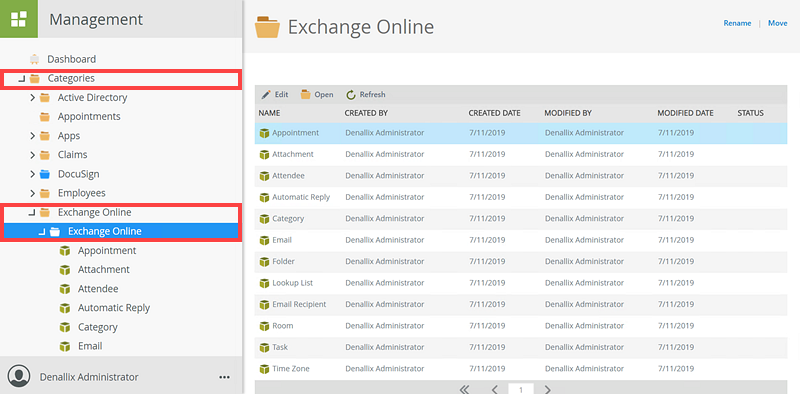Click the Open folder icon in toolbar
Screen dimensions: 800x394
pyautogui.click(x=305, y=94)
